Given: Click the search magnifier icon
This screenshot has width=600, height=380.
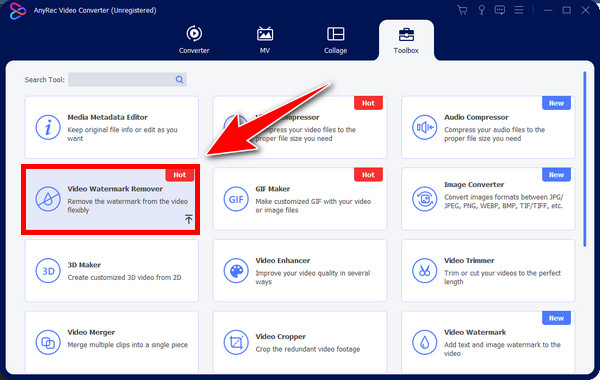Looking at the screenshot, I should pyautogui.click(x=179, y=80).
